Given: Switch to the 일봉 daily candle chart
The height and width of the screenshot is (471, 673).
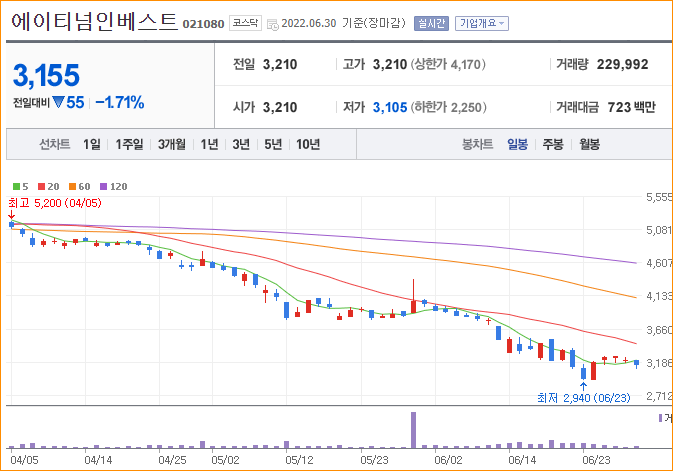Looking at the screenshot, I should tap(517, 144).
